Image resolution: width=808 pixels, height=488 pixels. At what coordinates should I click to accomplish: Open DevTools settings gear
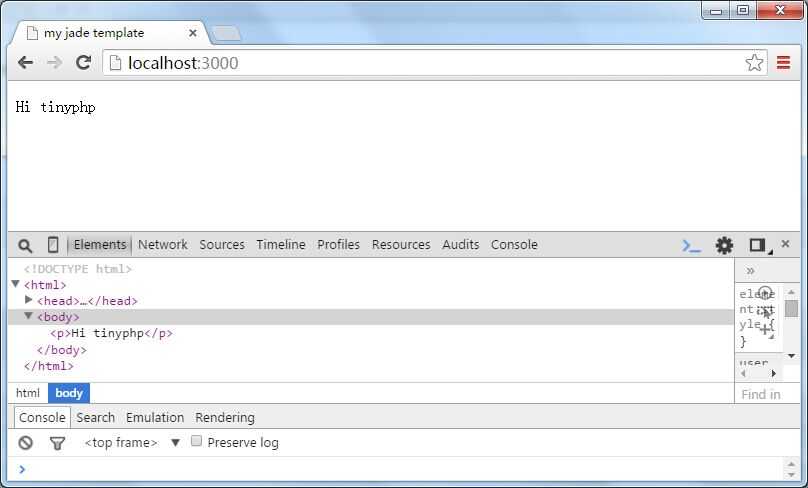[724, 245]
